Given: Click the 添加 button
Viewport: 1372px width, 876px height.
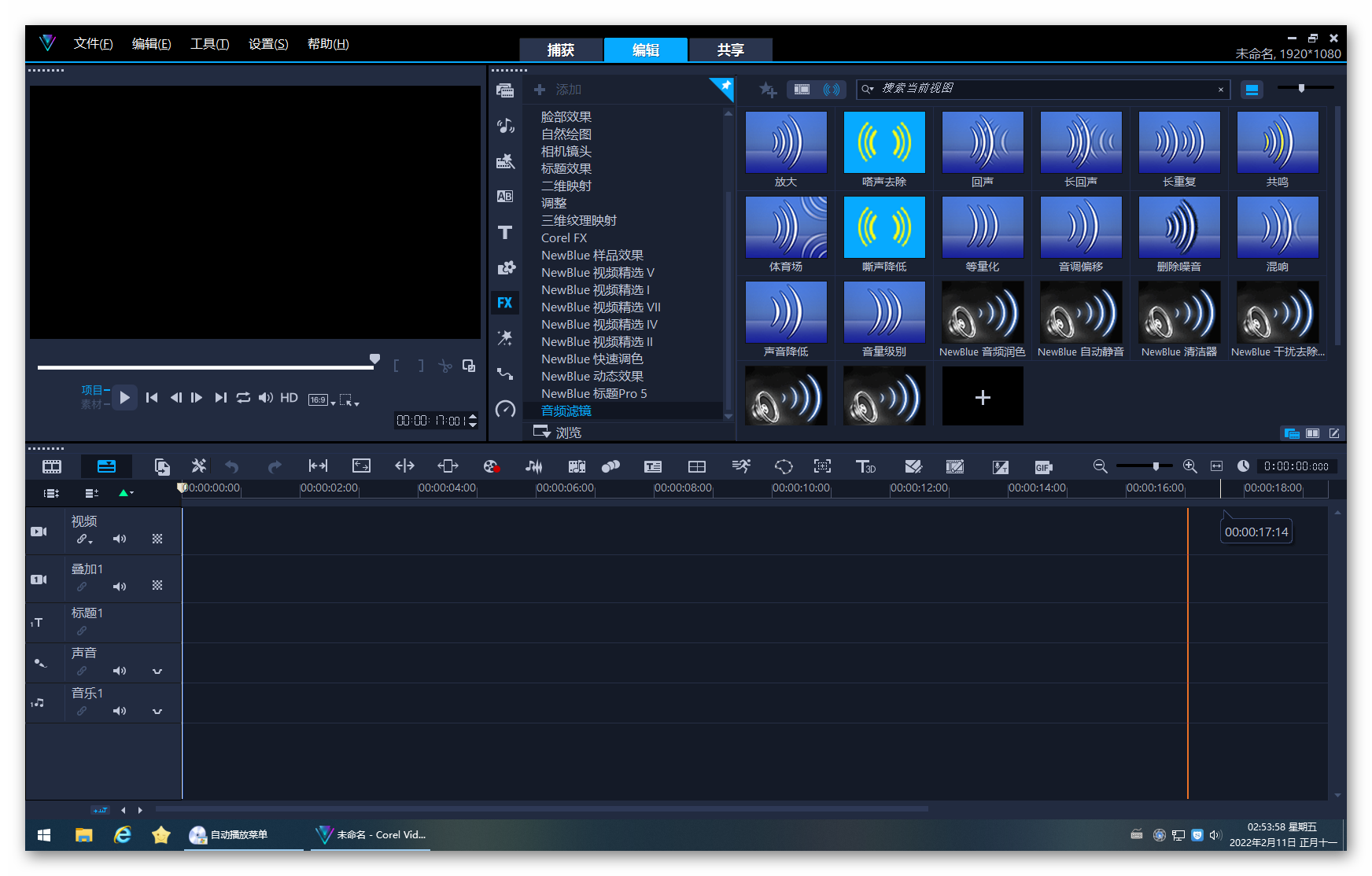Looking at the screenshot, I should 559,90.
